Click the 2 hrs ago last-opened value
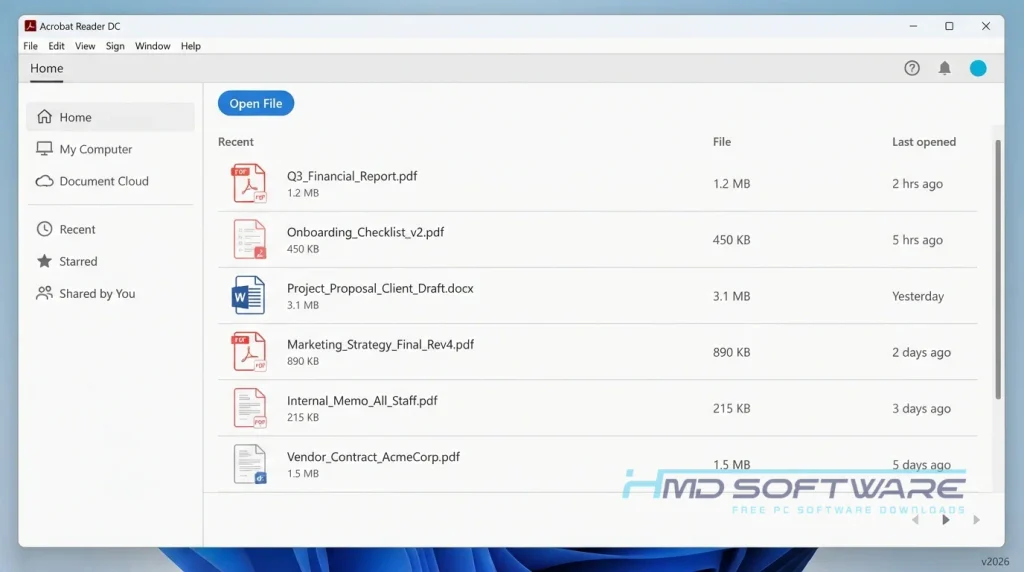1024x572 pixels. [x=917, y=183]
